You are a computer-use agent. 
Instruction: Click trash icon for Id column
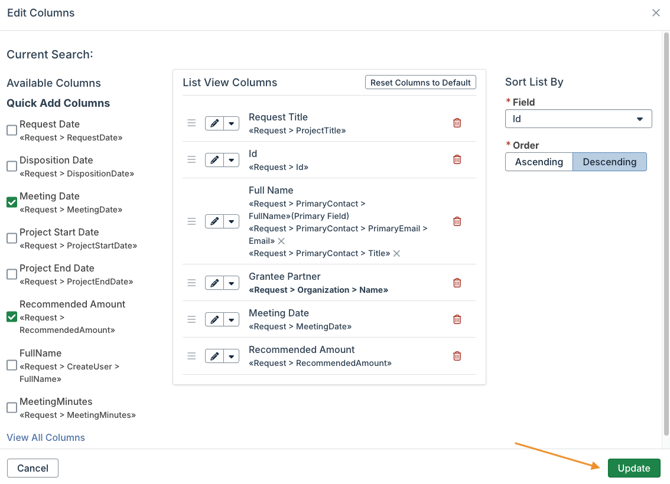click(x=457, y=160)
